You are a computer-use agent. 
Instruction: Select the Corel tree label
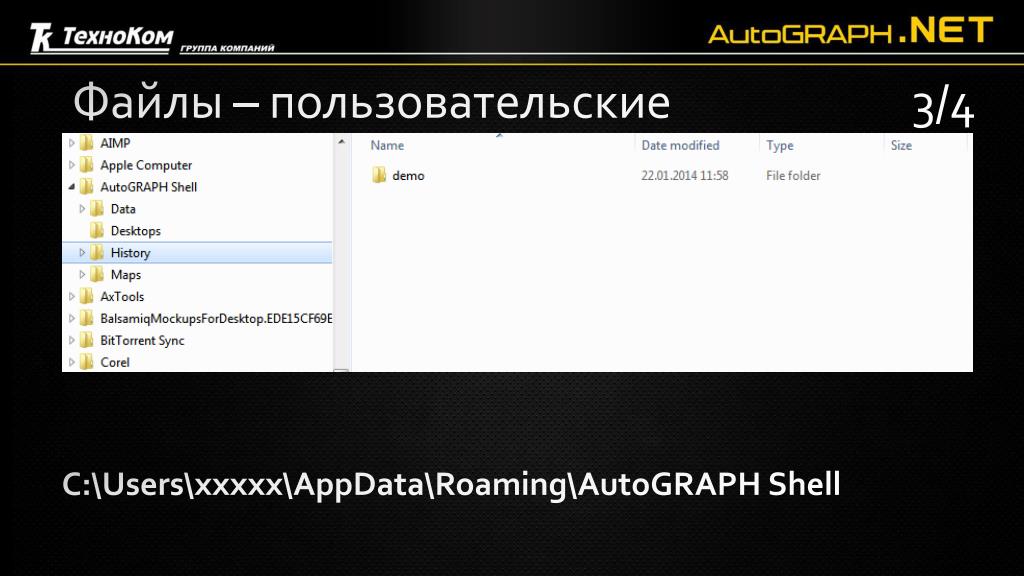pos(115,362)
